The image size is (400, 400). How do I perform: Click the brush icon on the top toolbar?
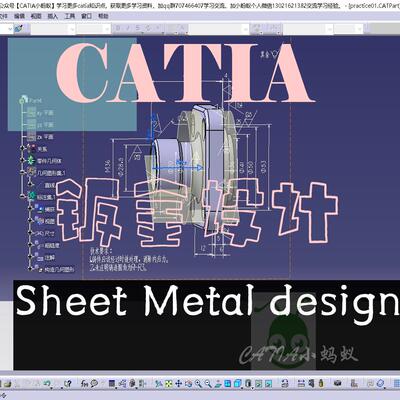[19, 29]
